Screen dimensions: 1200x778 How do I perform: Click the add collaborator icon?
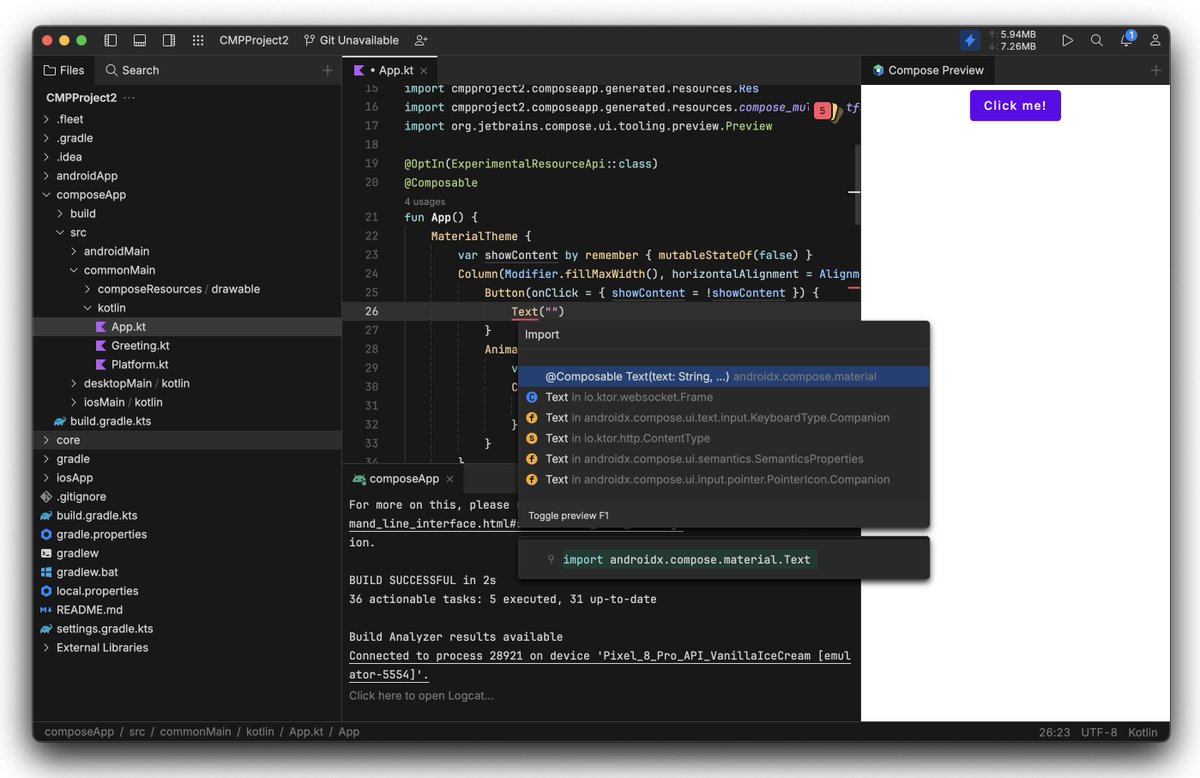point(421,41)
